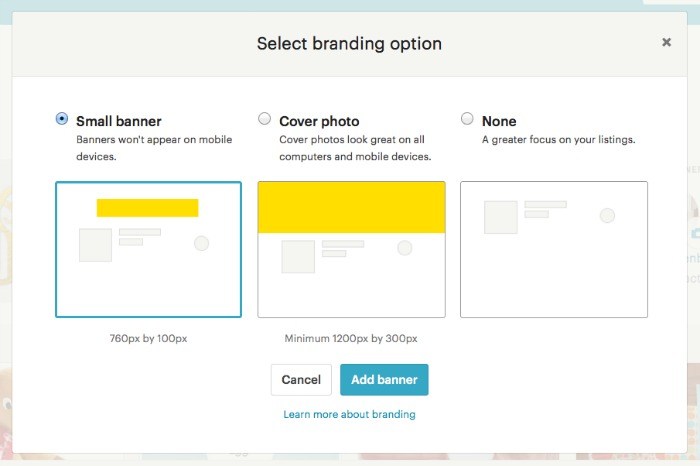Screen dimensions: 700x466
Task: Choose the Cover photo radio option
Action: click(264, 119)
